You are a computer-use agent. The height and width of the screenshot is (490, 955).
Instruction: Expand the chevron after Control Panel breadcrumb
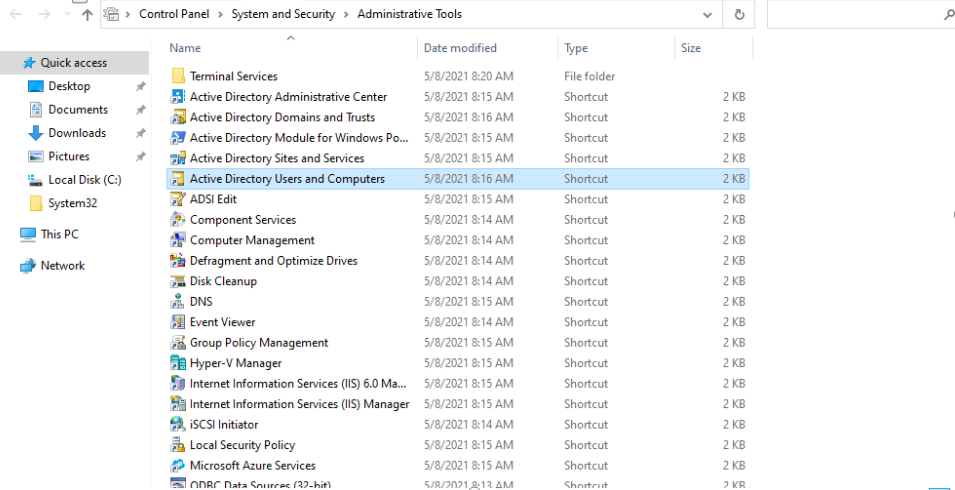point(222,15)
